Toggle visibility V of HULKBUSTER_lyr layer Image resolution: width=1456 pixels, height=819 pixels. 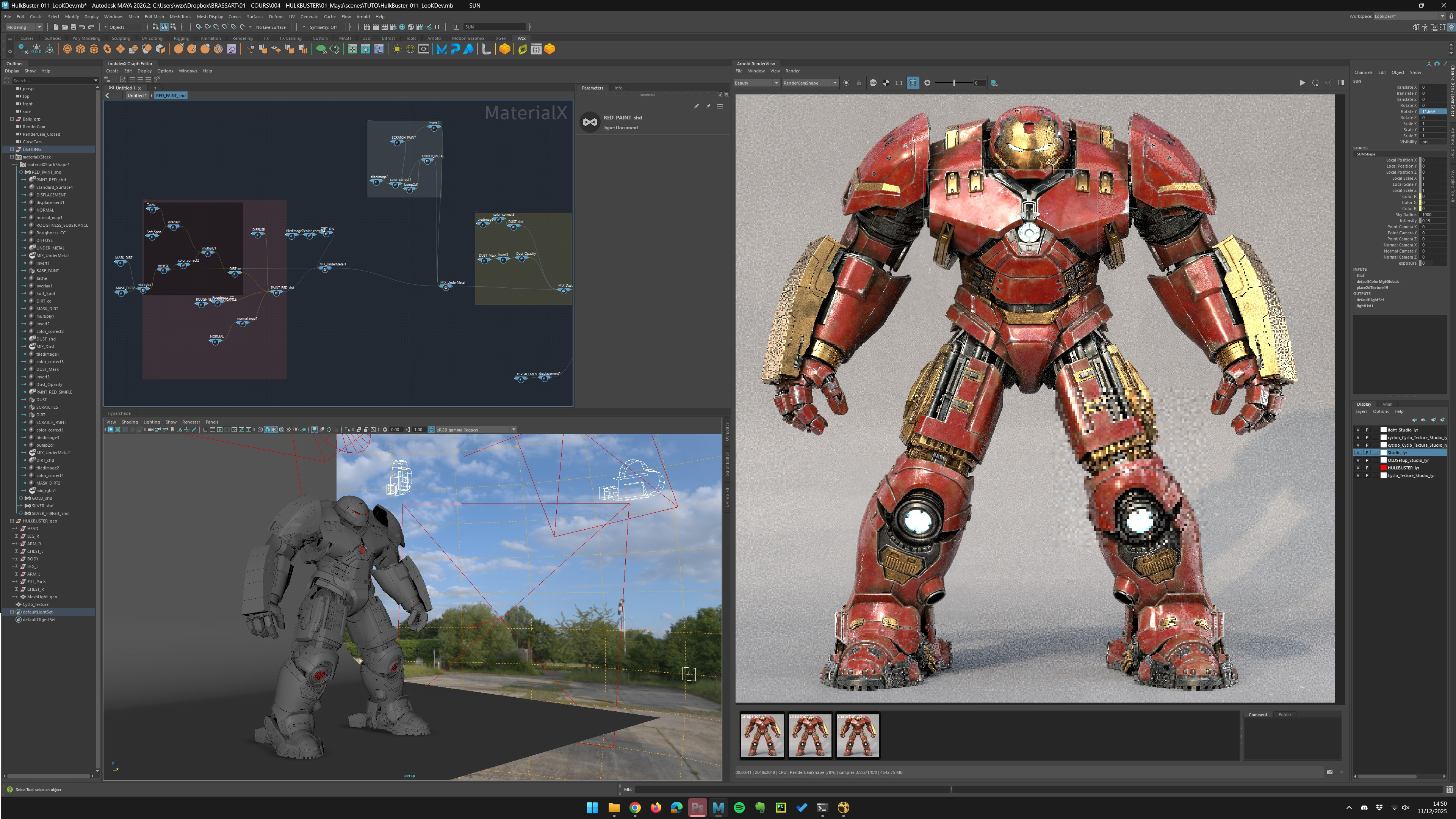[1358, 468]
